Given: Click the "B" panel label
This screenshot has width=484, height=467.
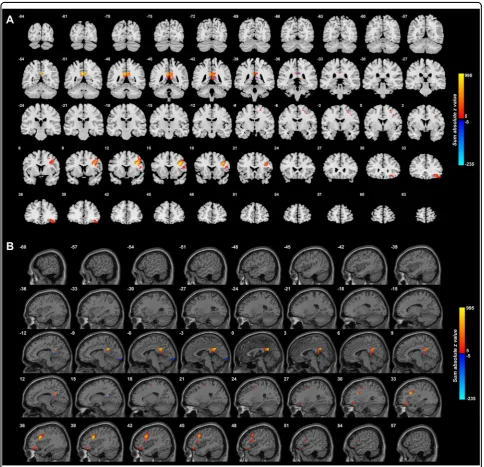Looking at the screenshot, I should tap(10, 247).
